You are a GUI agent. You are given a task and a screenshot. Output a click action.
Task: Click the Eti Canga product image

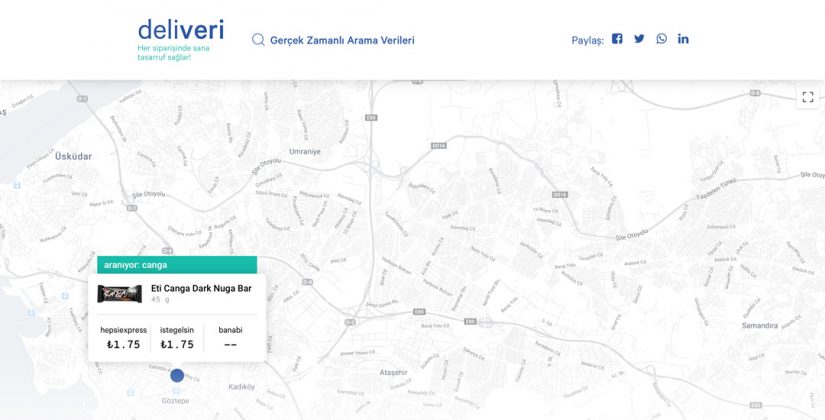pos(119,294)
